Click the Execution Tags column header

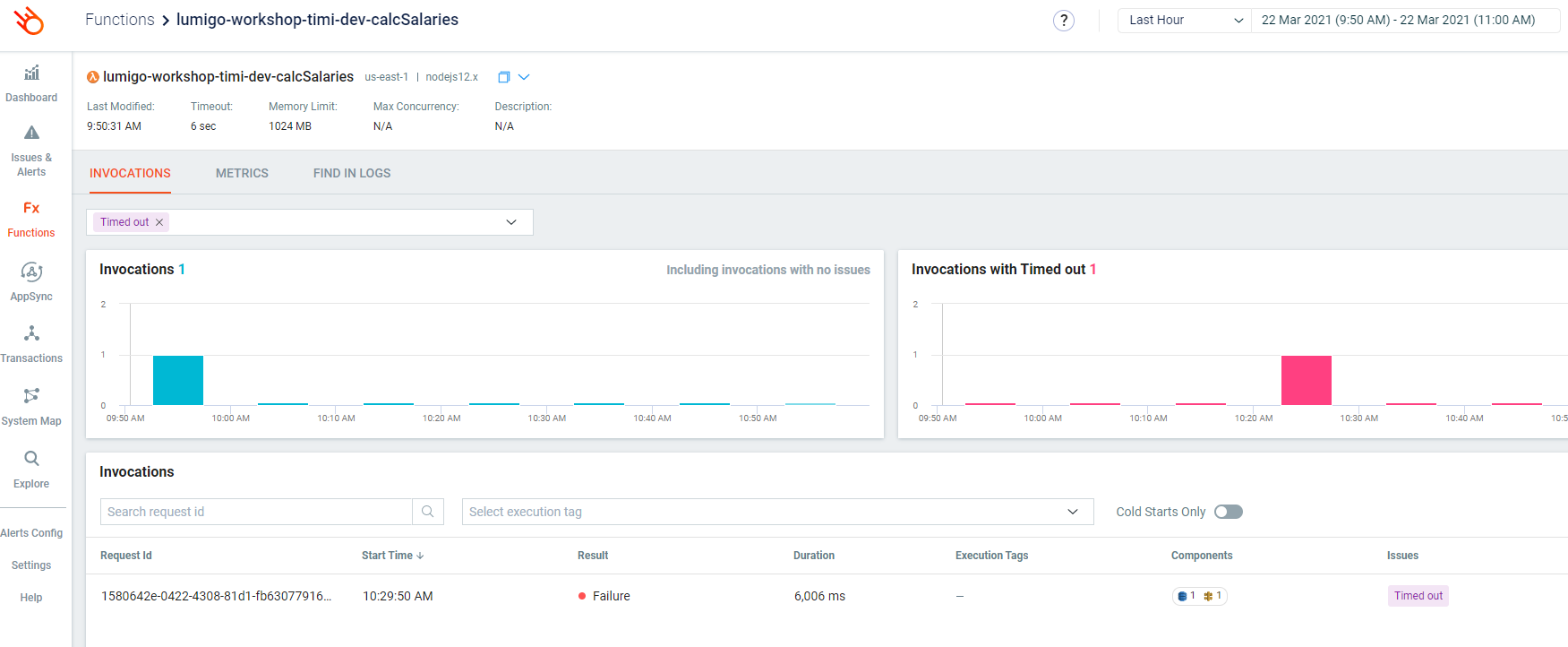click(991, 556)
